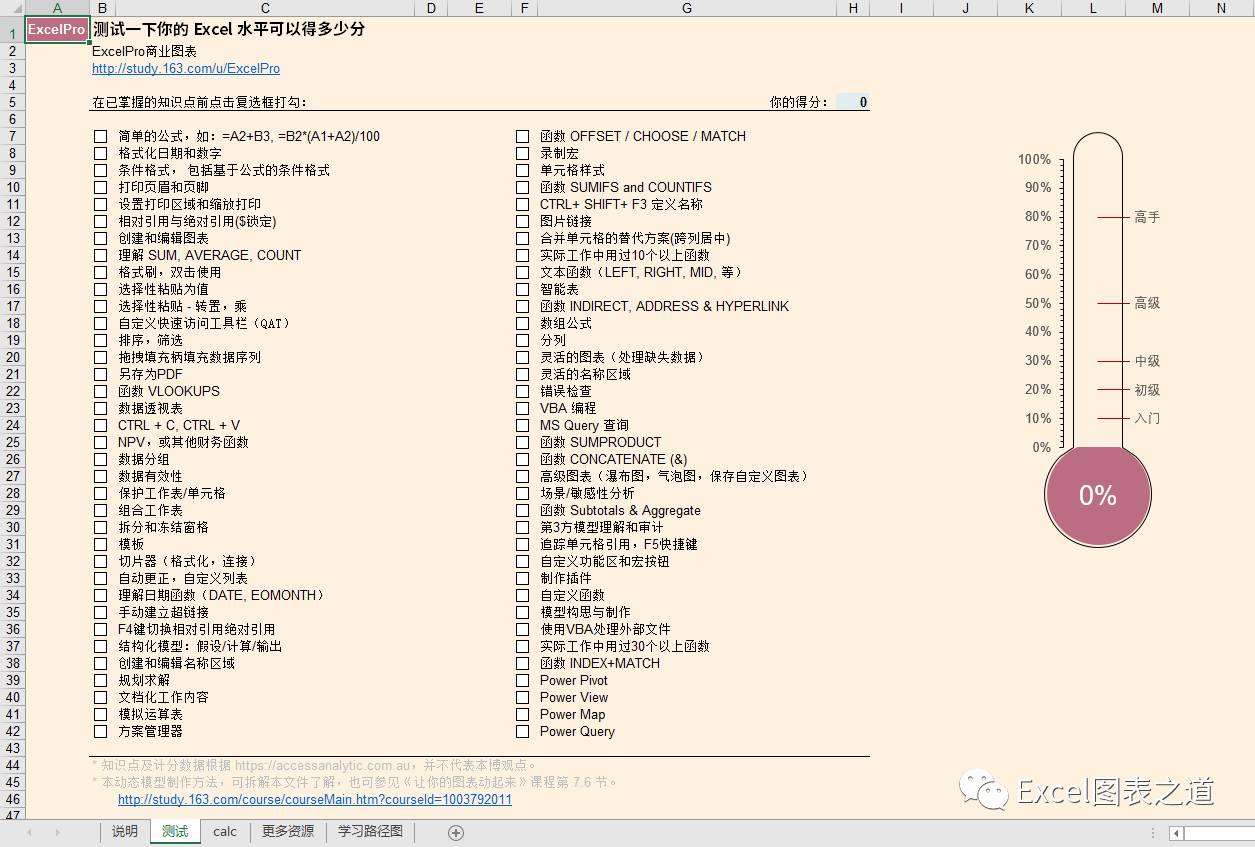Add a new sheet with plus icon
This screenshot has width=1255, height=847.
point(456,832)
